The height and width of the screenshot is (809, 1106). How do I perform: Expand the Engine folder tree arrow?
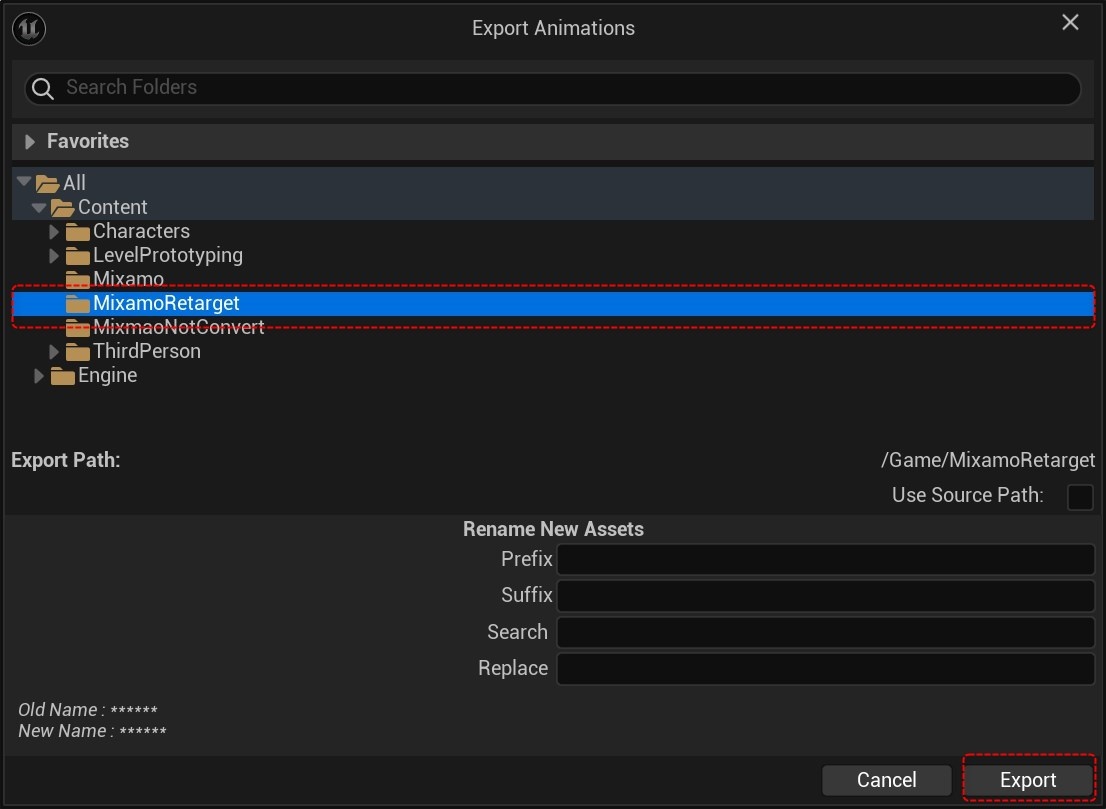coord(39,376)
